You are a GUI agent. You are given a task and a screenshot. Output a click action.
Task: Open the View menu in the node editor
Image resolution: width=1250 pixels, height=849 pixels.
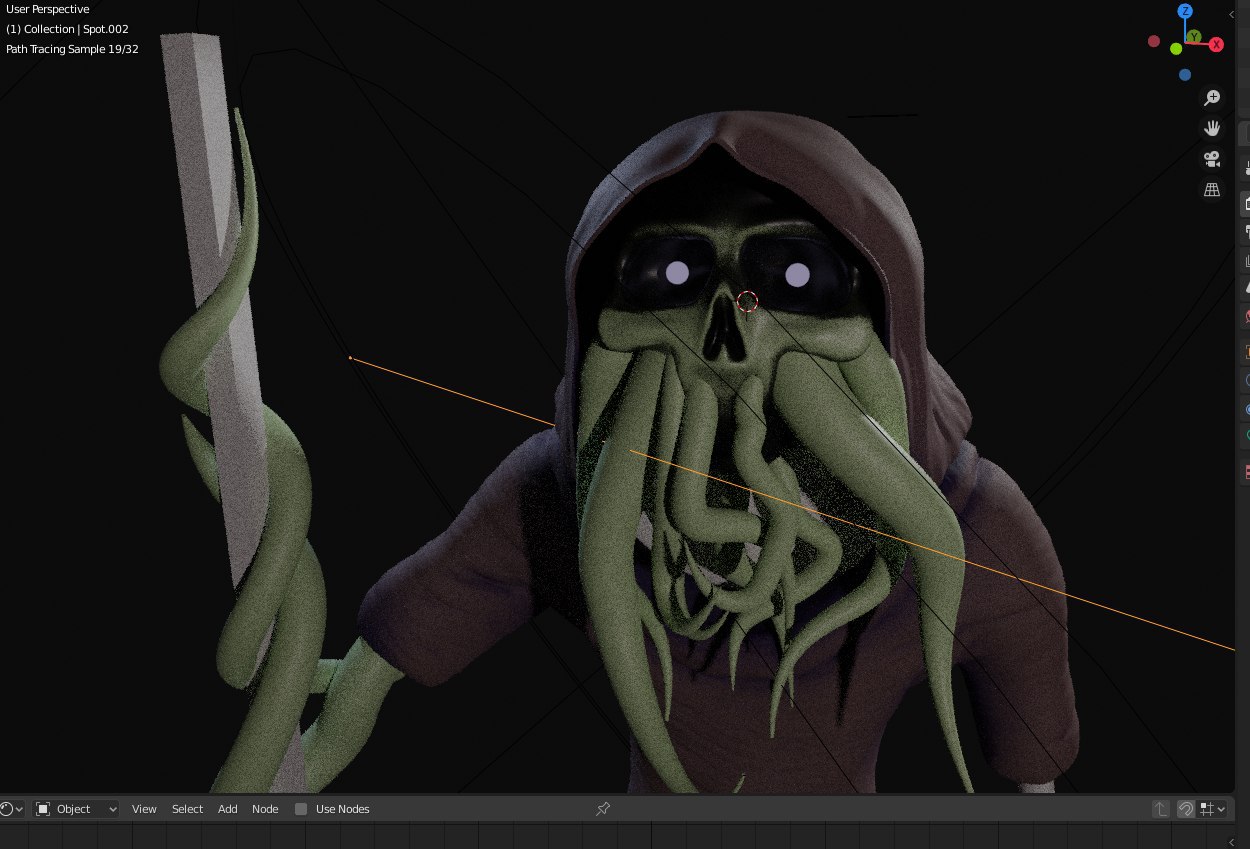pyautogui.click(x=144, y=809)
